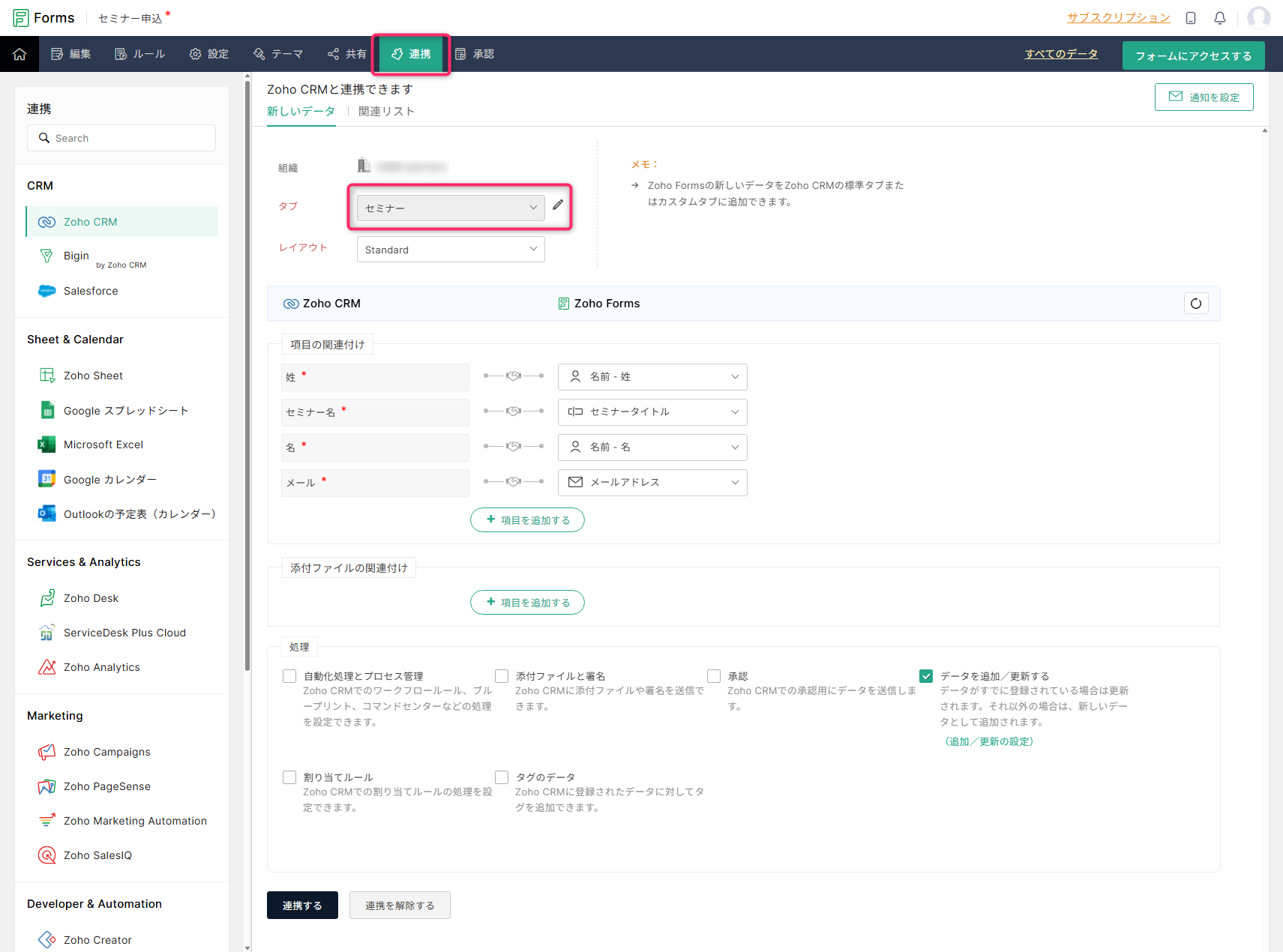
Task: Open the user profile avatar
Action: pos(1259,18)
